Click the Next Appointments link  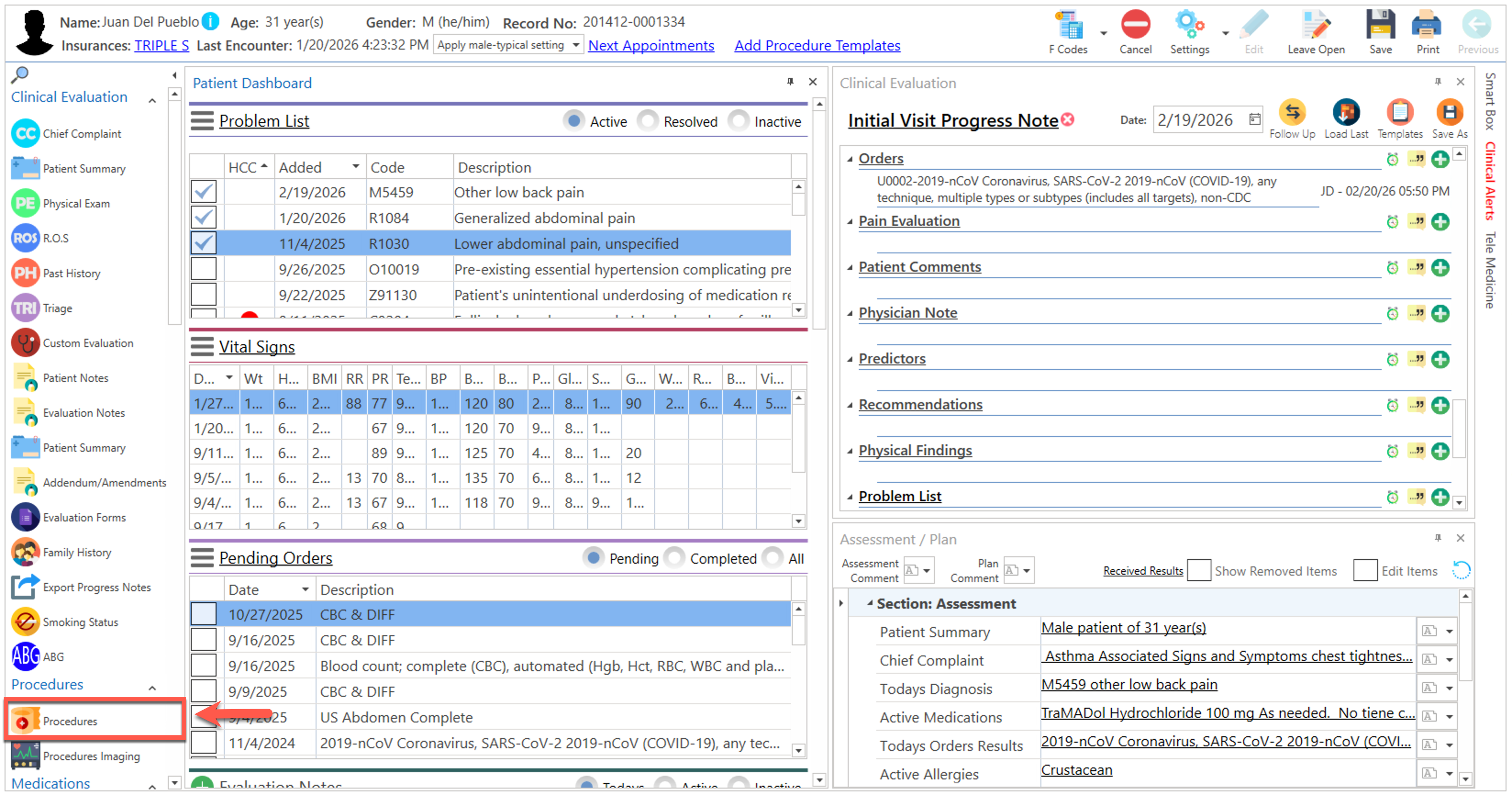point(650,45)
